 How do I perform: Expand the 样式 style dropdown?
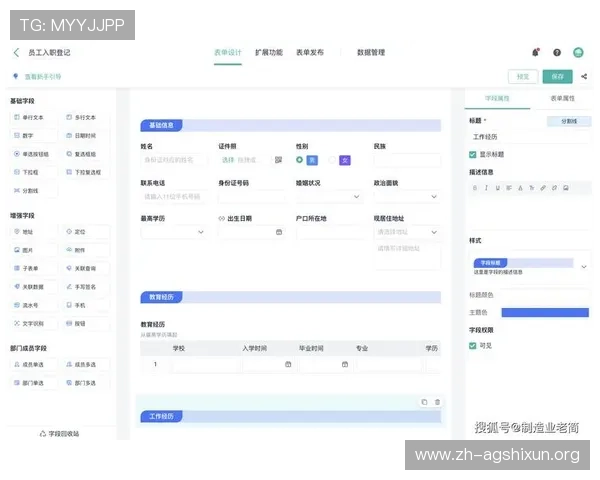pos(584,266)
